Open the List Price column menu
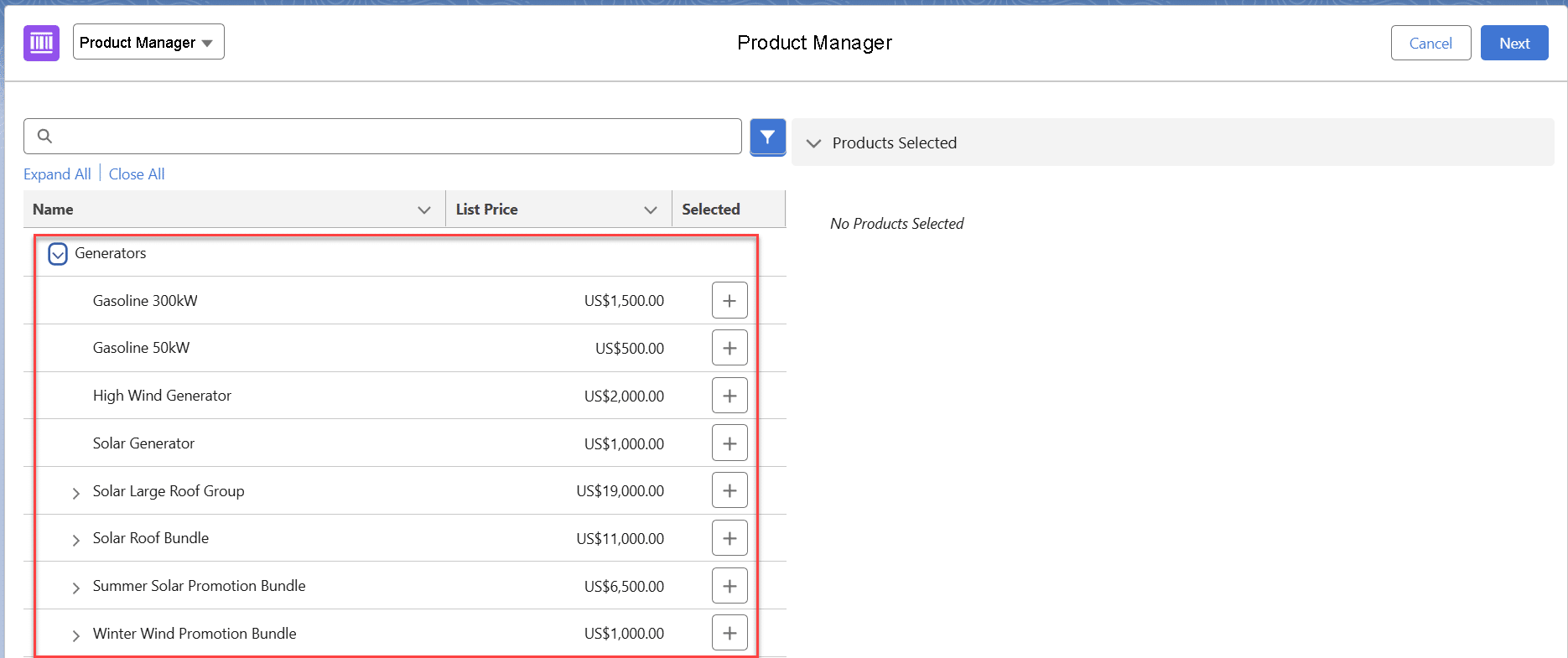This screenshot has width=1568, height=658. coord(650,210)
